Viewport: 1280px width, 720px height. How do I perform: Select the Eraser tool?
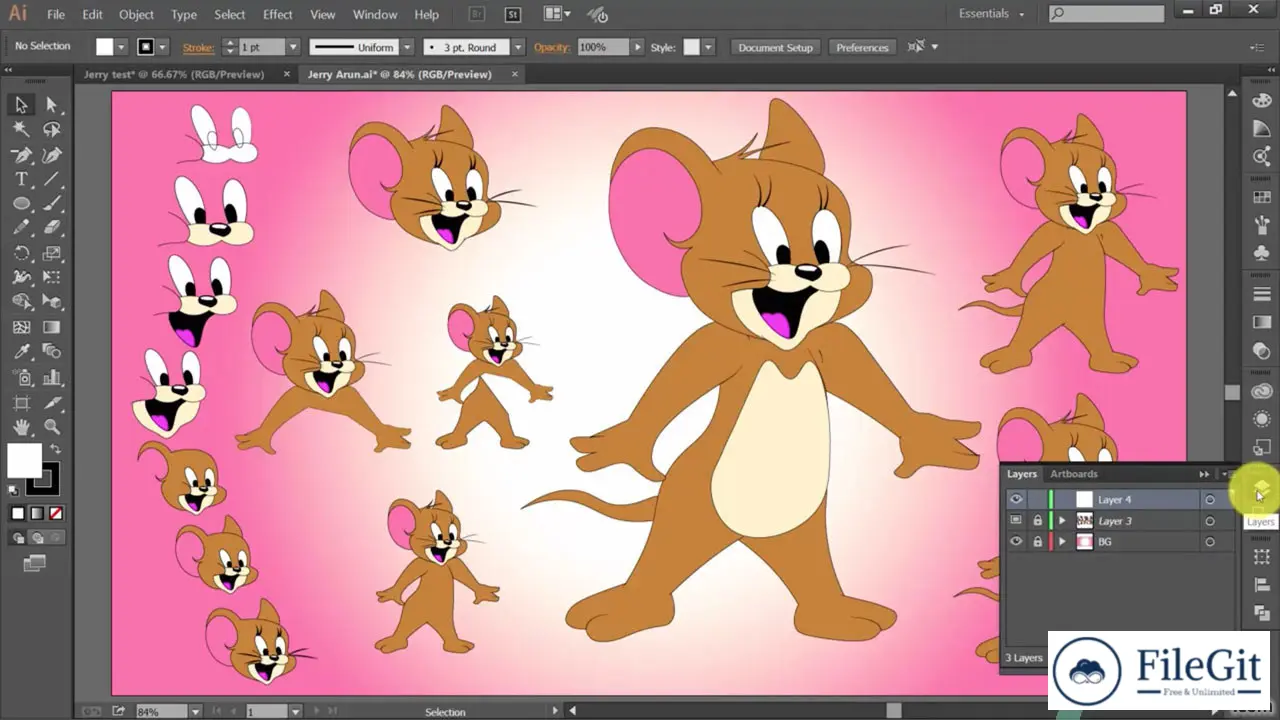pos(52,228)
